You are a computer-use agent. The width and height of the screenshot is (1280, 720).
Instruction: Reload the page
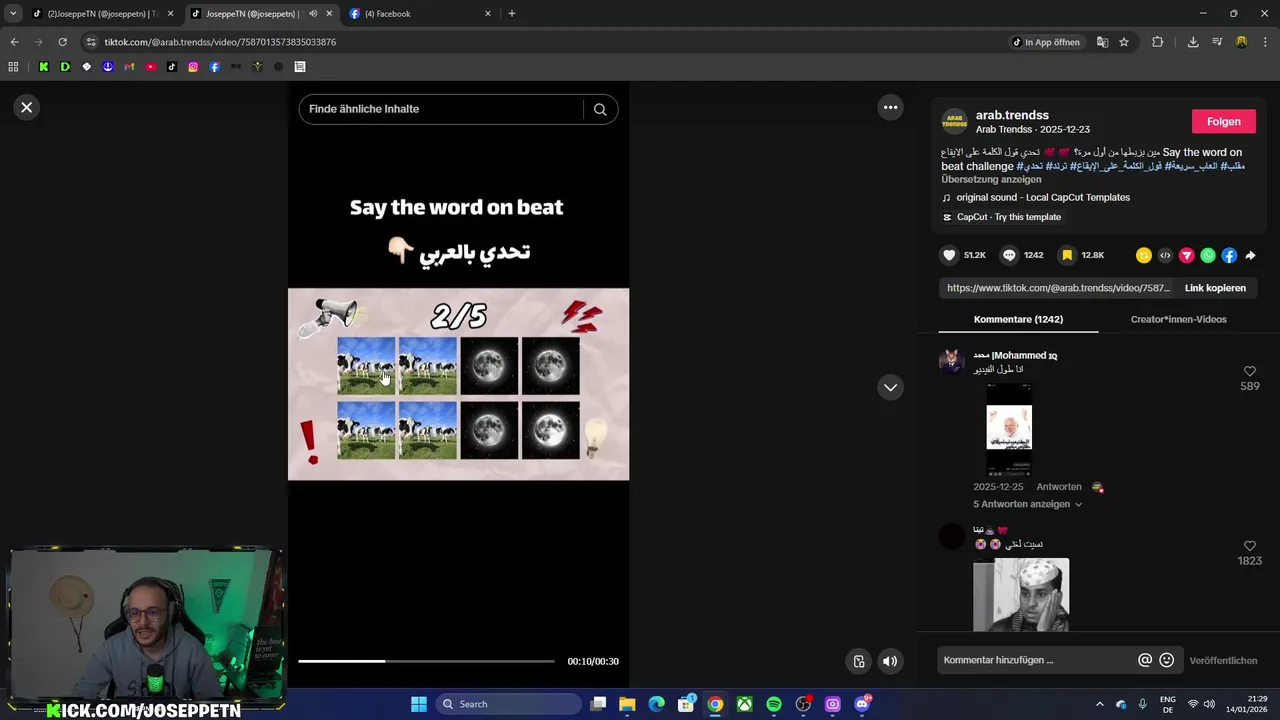click(x=62, y=42)
